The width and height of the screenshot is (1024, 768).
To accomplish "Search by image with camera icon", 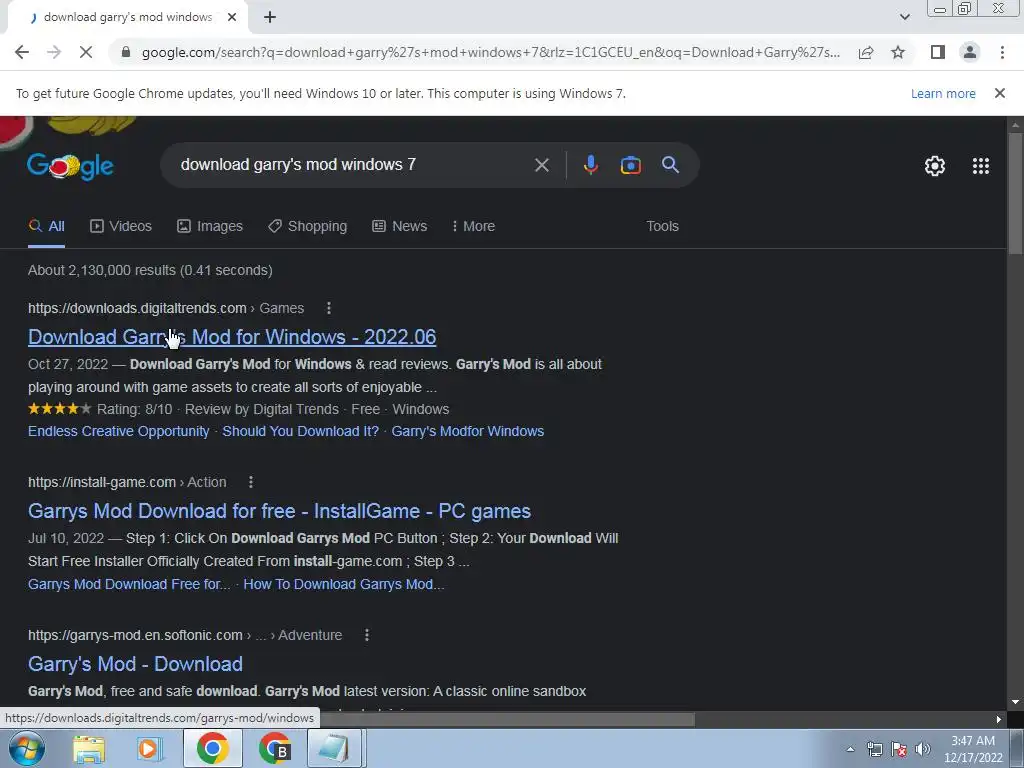I will click(630, 165).
